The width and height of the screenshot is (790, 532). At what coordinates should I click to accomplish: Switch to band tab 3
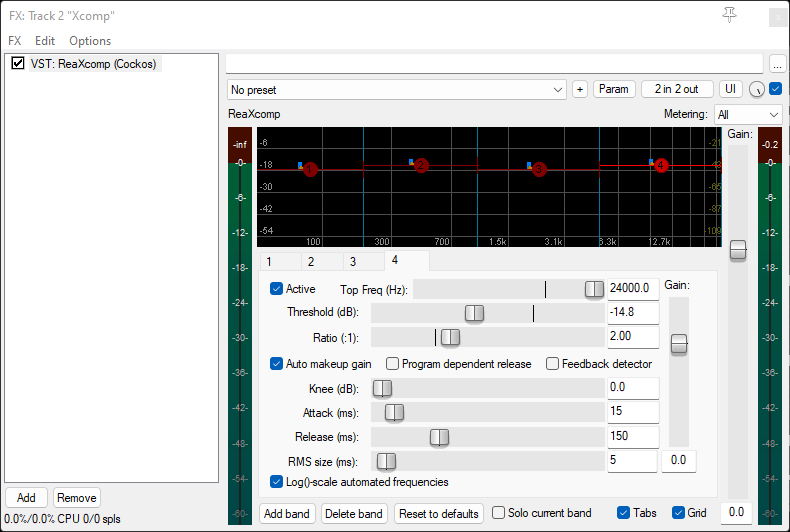point(364,261)
